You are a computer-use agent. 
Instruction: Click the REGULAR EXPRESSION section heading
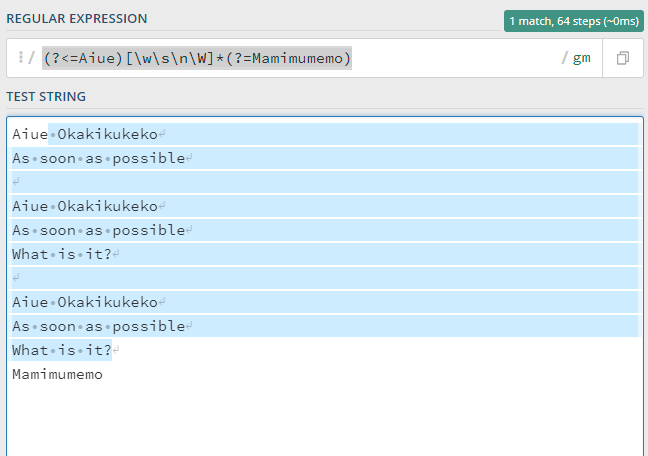pyautogui.click(x=77, y=19)
